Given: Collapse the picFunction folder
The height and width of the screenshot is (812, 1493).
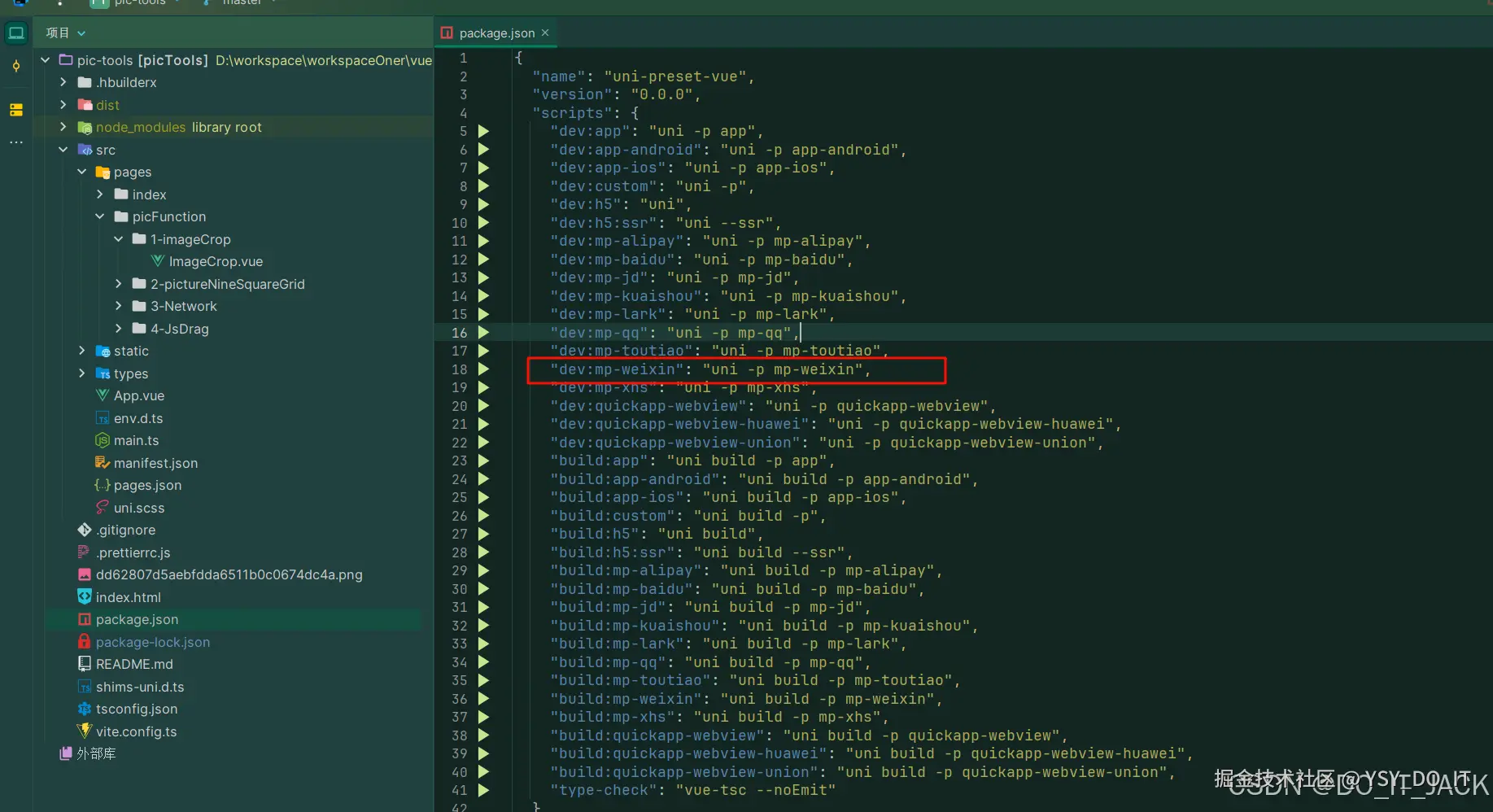Looking at the screenshot, I should coord(100,216).
